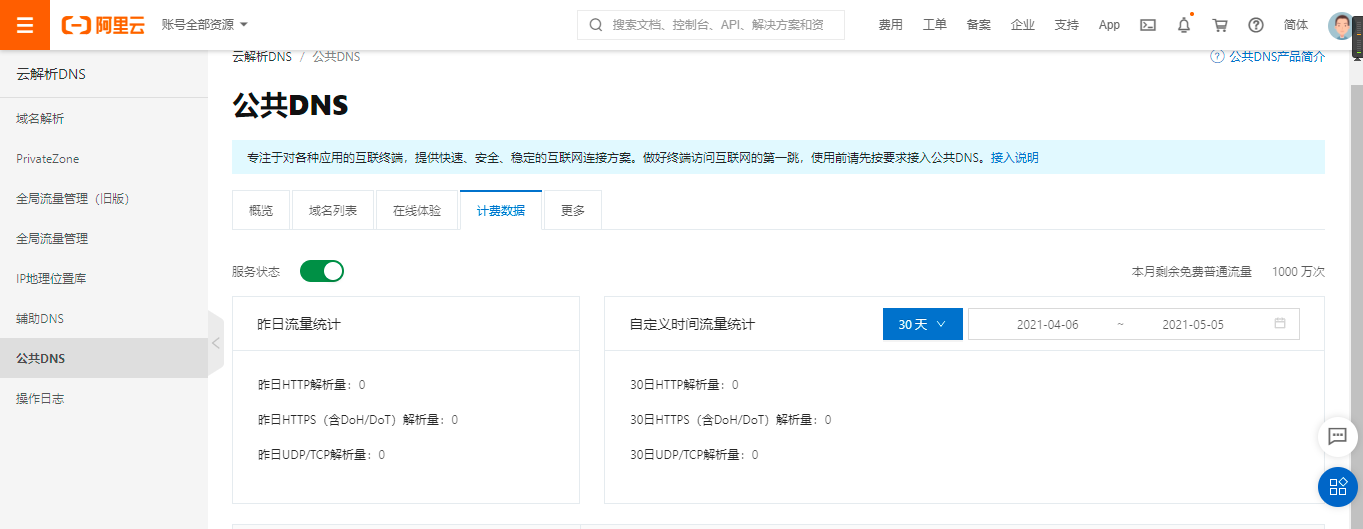Switch language via 简体
This screenshot has height=529, width=1363.
point(1296,25)
